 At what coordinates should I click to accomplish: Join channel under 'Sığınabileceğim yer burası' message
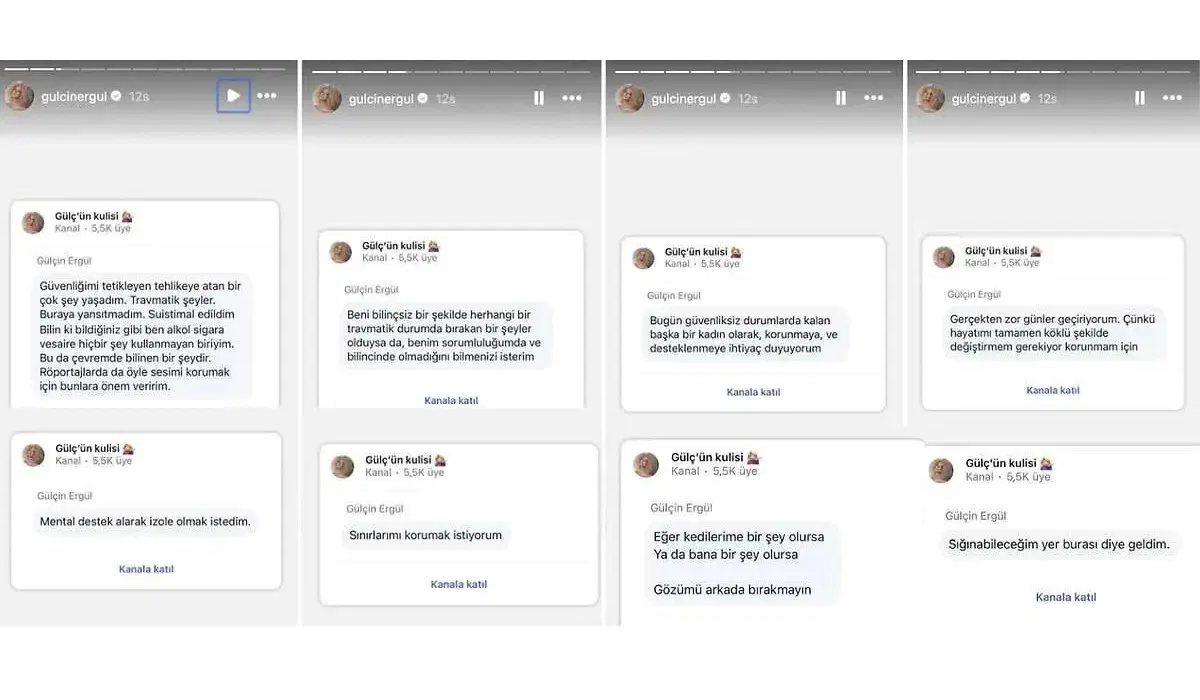[1066, 597]
